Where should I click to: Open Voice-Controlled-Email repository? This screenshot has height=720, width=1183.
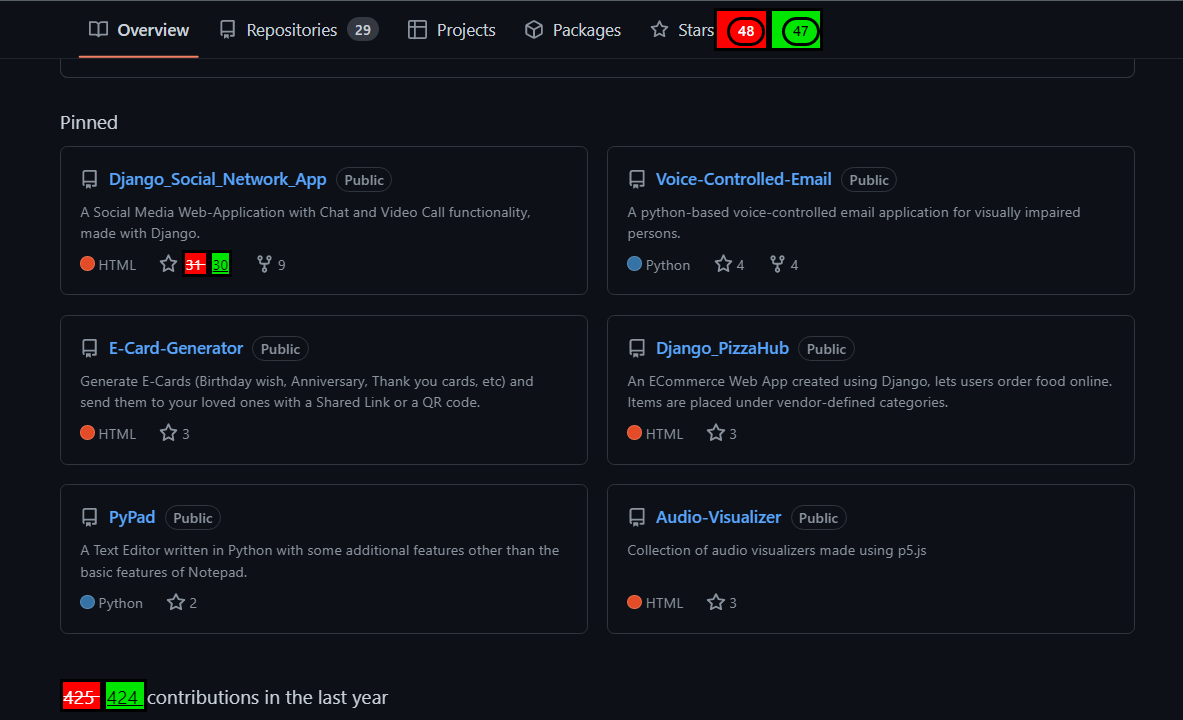click(x=743, y=180)
